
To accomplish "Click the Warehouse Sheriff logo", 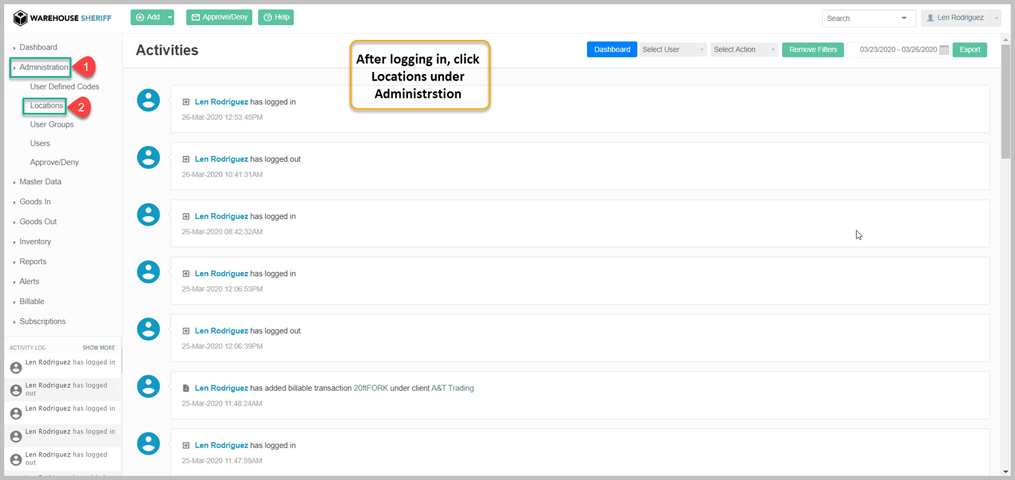I will point(62,18).
